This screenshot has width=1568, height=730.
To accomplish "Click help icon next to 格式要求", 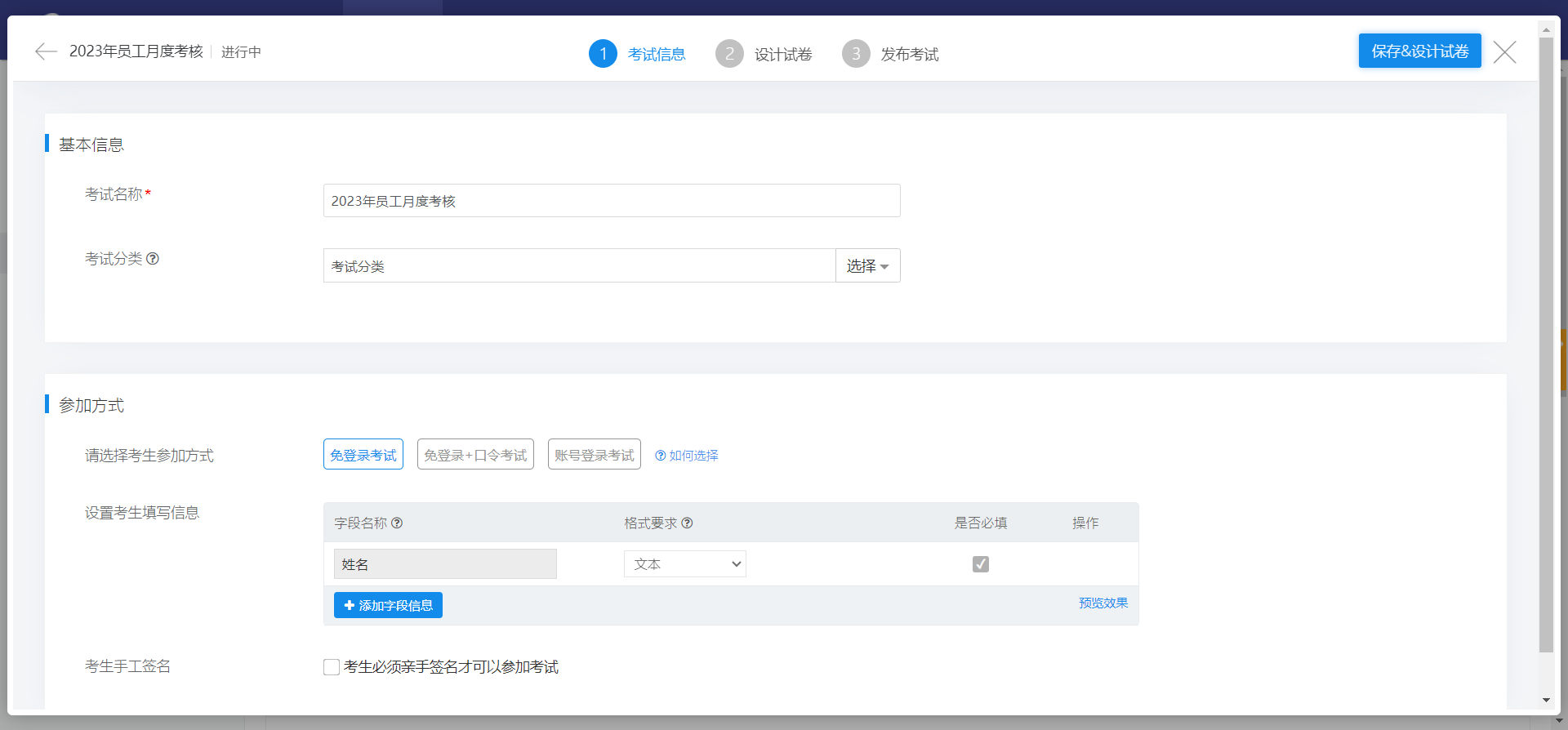I will click(687, 523).
